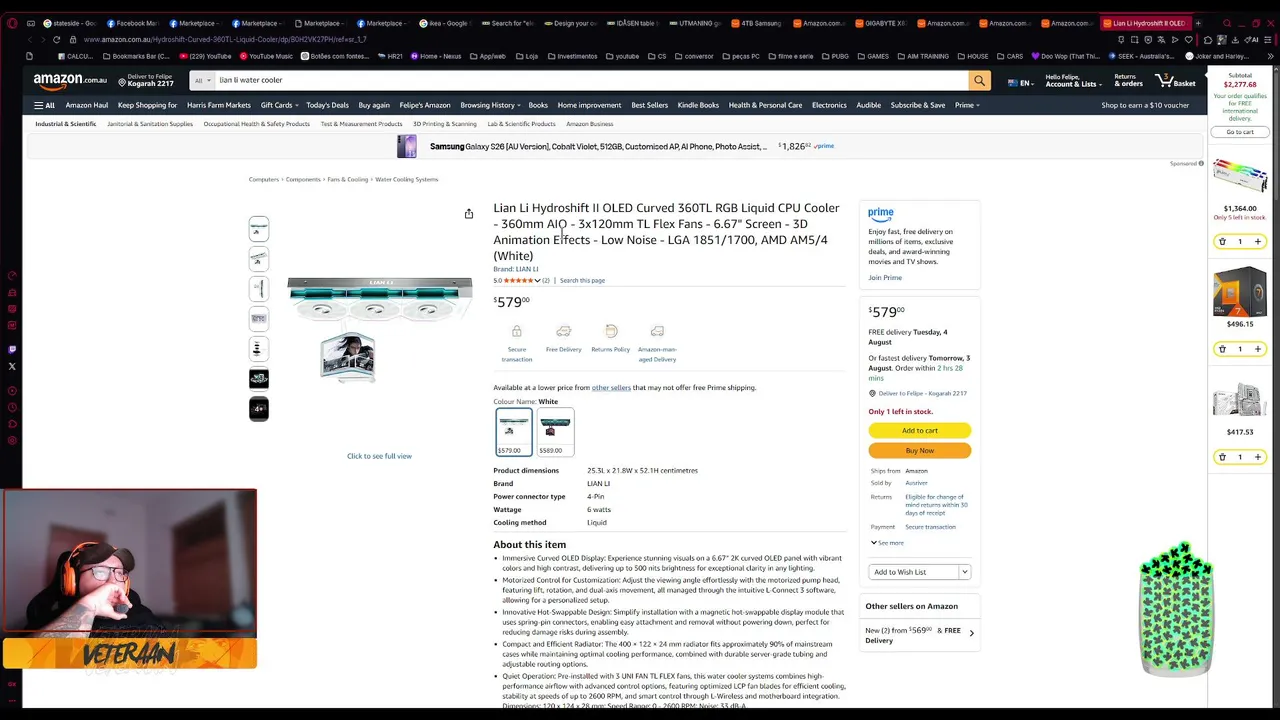Image resolution: width=1280 pixels, height=720 pixels.
Task: Open a new browser tab with plus icon
Action: pyautogui.click(x=1198, y=23)
